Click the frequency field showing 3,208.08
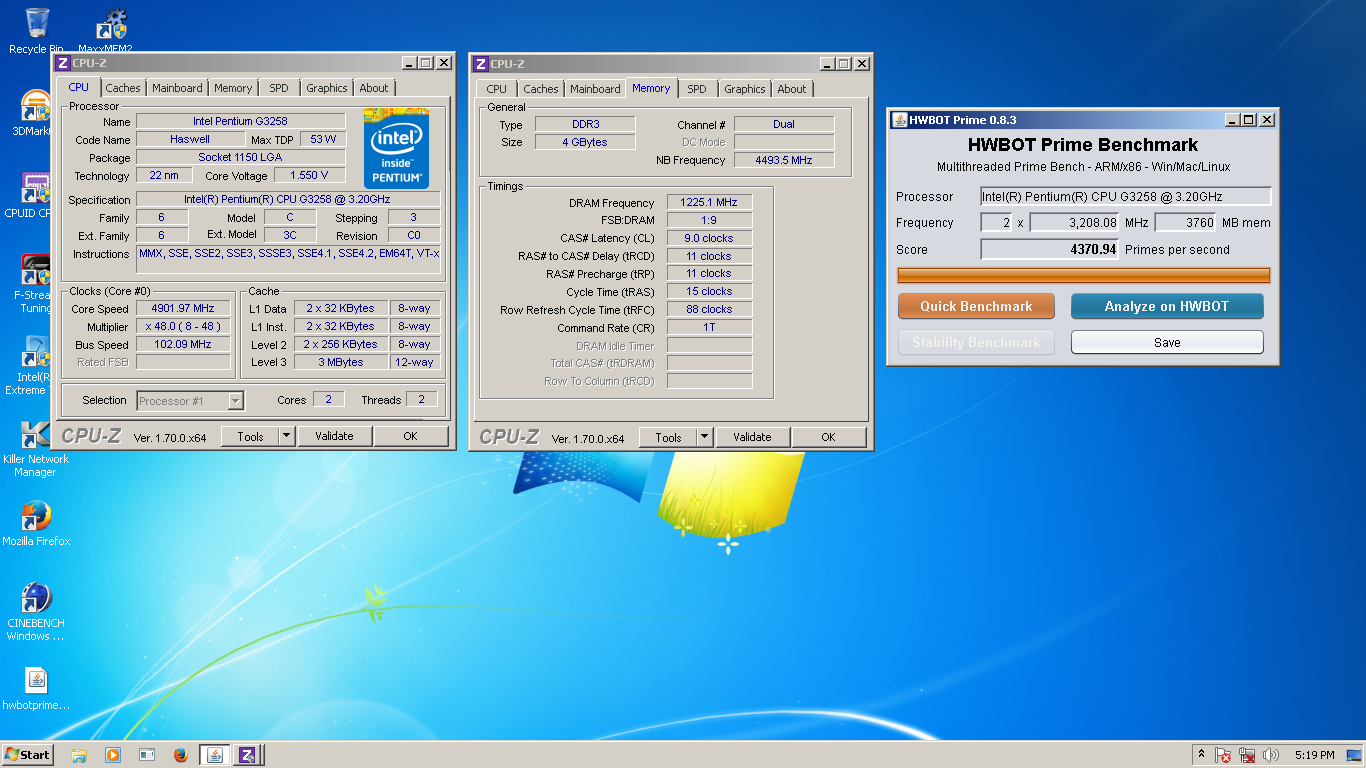This screenshot has width=1366, height=768. coord(1075,223)
